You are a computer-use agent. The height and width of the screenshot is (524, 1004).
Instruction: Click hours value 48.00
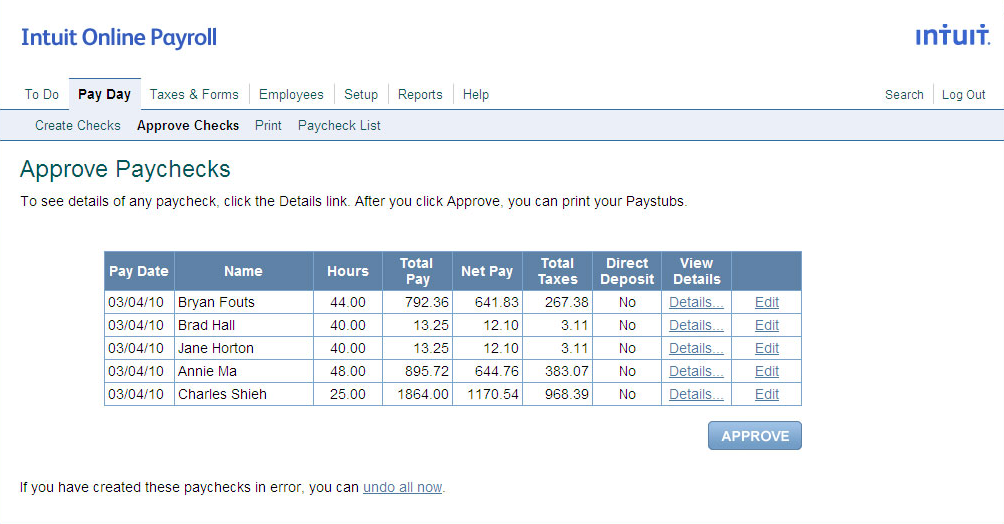click(348, 372)
